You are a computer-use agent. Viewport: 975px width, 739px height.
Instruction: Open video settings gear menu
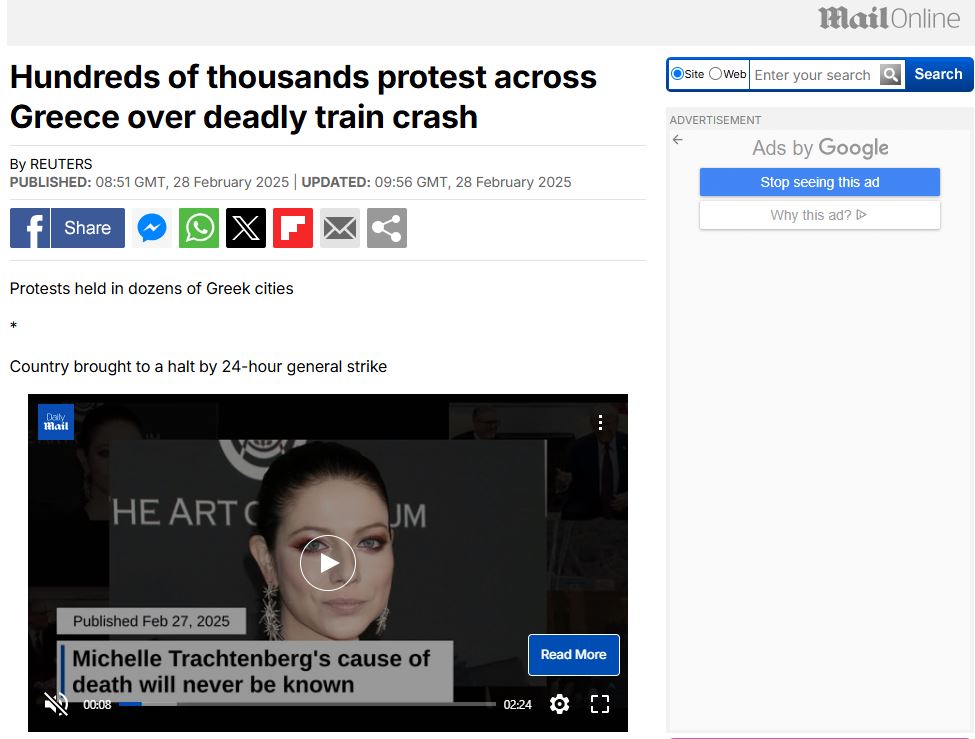559,704
